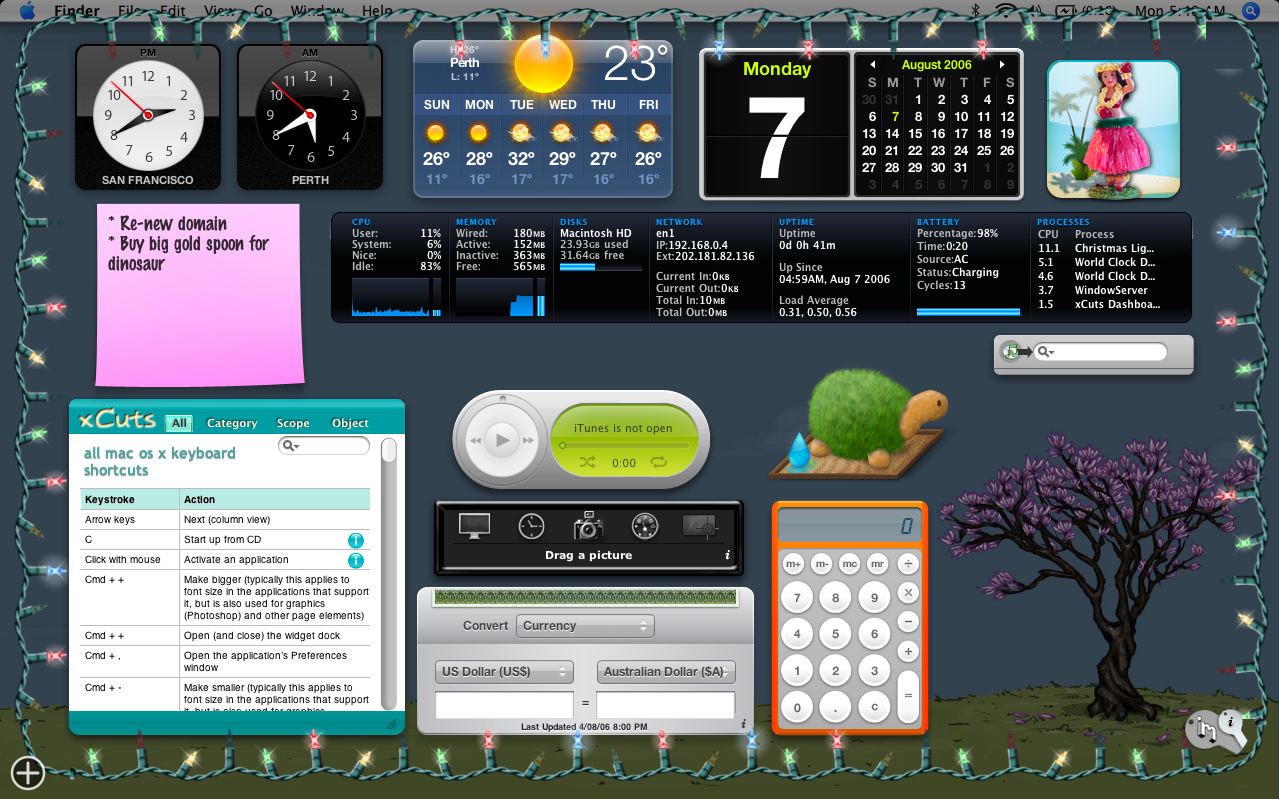Screen dimensions: 1279x799
Task: Switch to Category tab in xCuts
Action: click(232, 423)
